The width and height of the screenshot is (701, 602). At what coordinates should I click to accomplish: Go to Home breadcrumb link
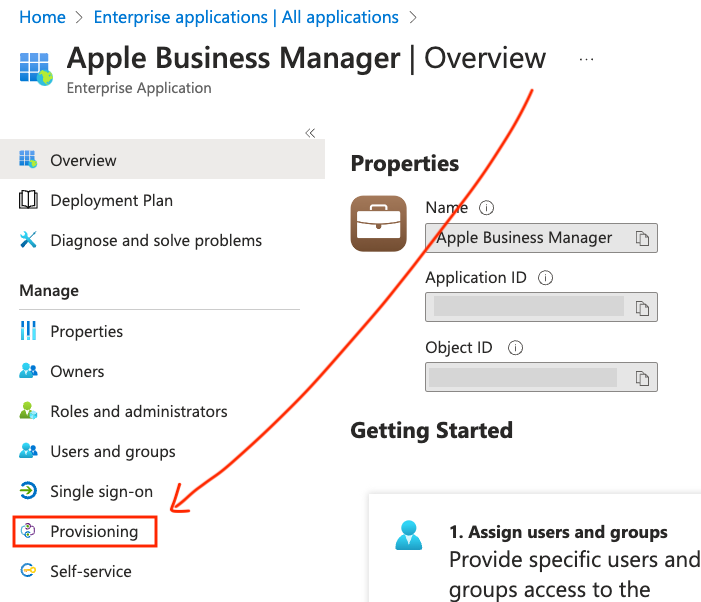tap(42, 17)
